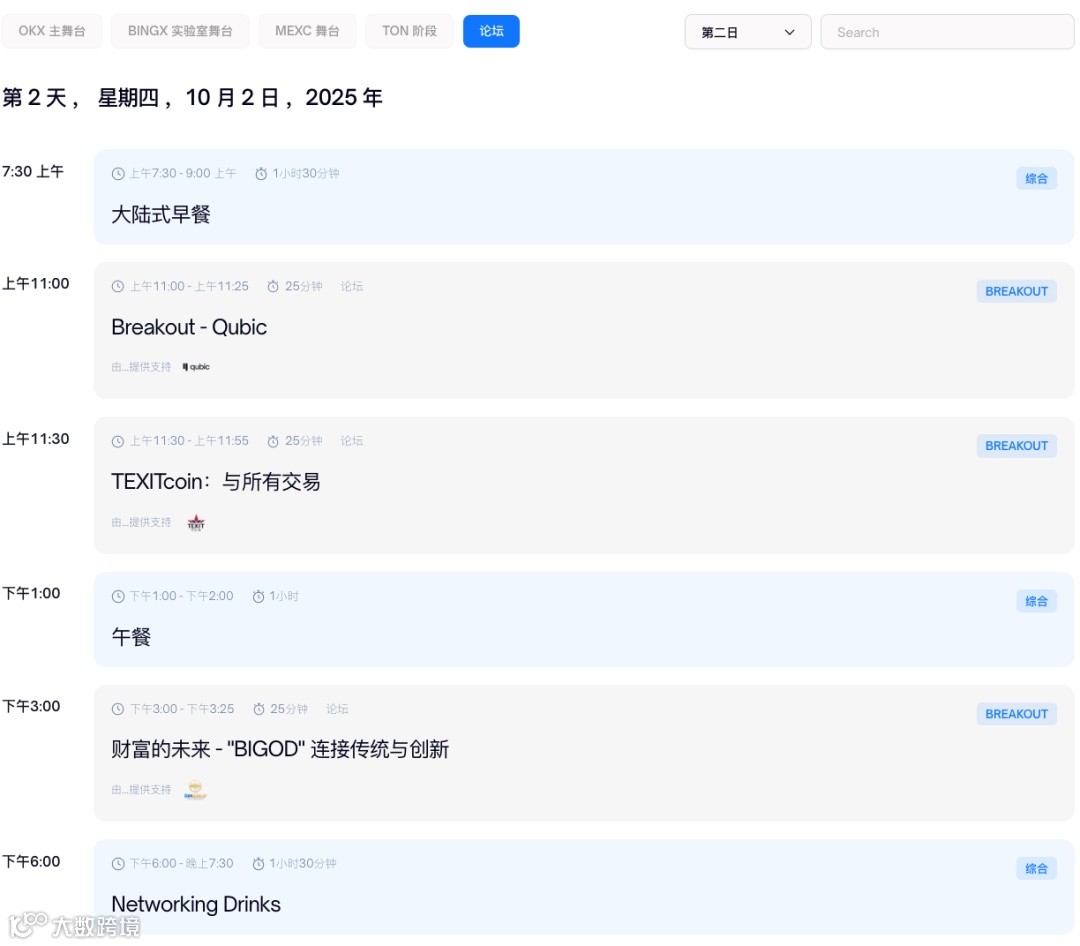Open the BINGX 实验室舞台 tab
Viewport: 1080px width, 946px height.
point(180,31)
